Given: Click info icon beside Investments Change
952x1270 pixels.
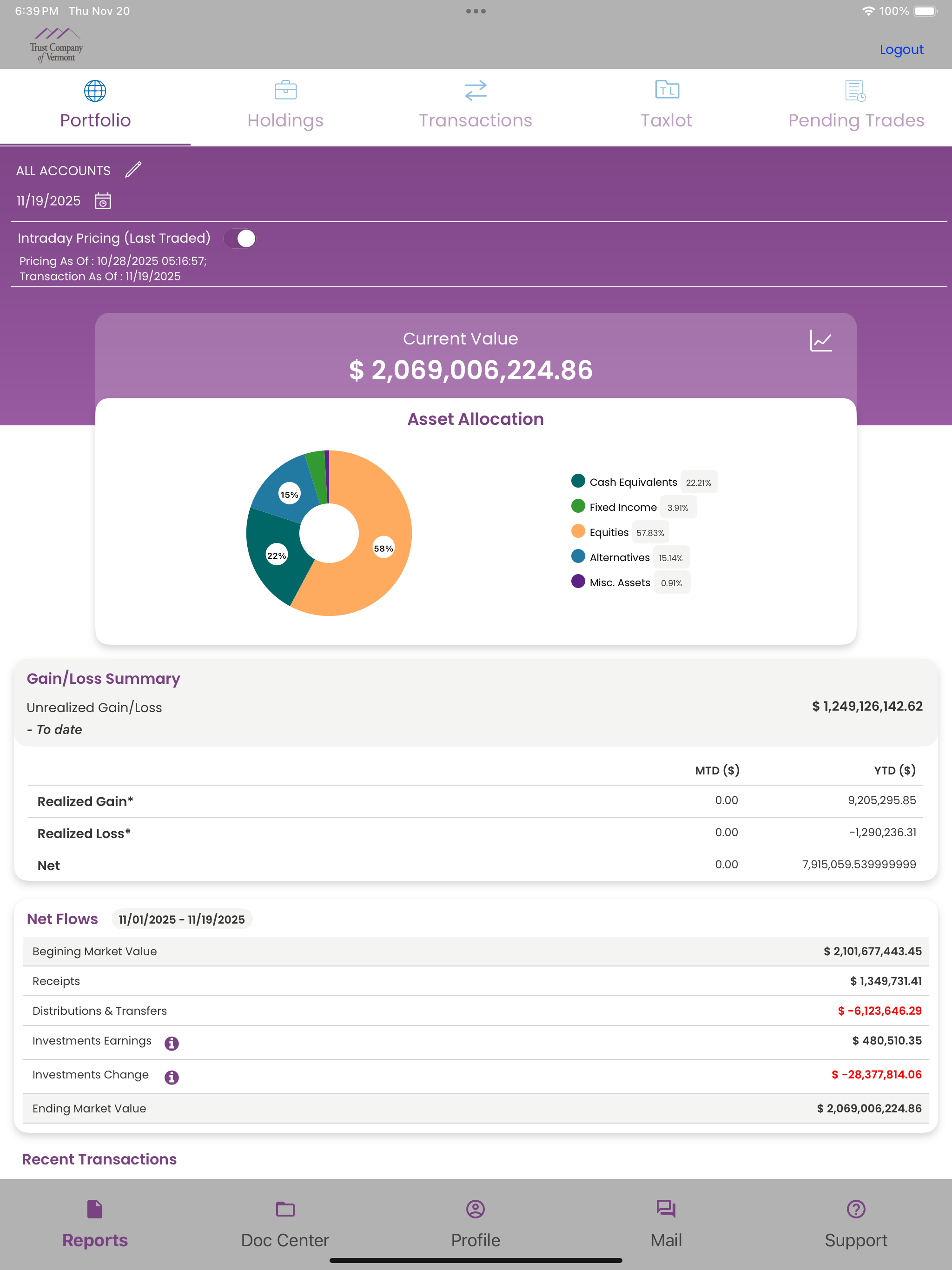Looking at the screenshot, I should coord(172,1077).
